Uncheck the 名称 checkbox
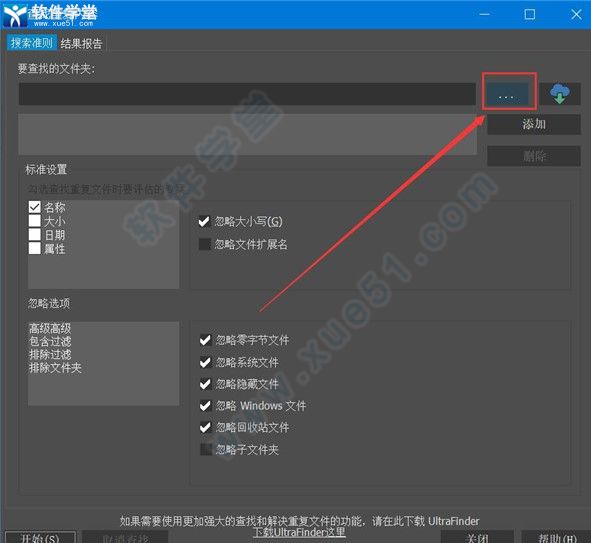The image size is (591, 543). coord(35,207)
